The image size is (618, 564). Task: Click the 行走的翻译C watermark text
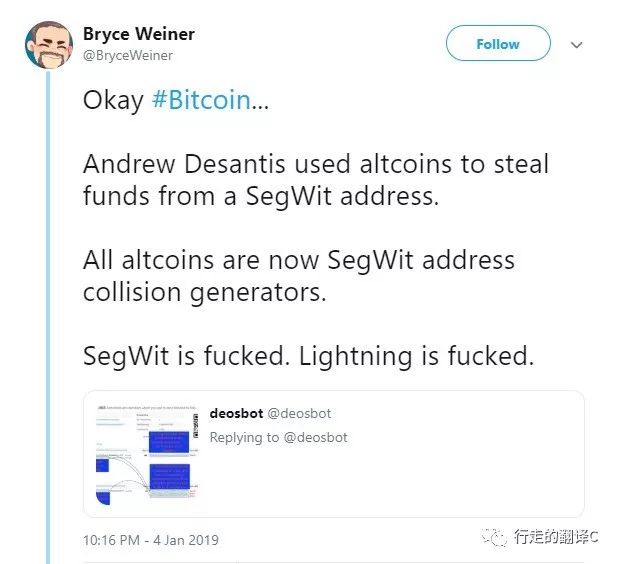coord(556,536)
